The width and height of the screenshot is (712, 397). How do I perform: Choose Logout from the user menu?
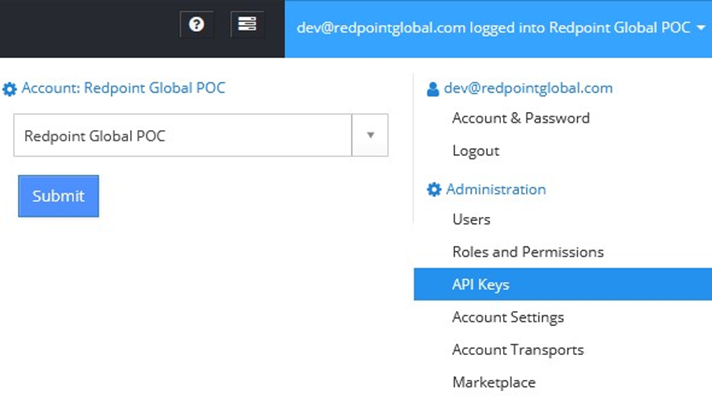click(x=475, y=151)
